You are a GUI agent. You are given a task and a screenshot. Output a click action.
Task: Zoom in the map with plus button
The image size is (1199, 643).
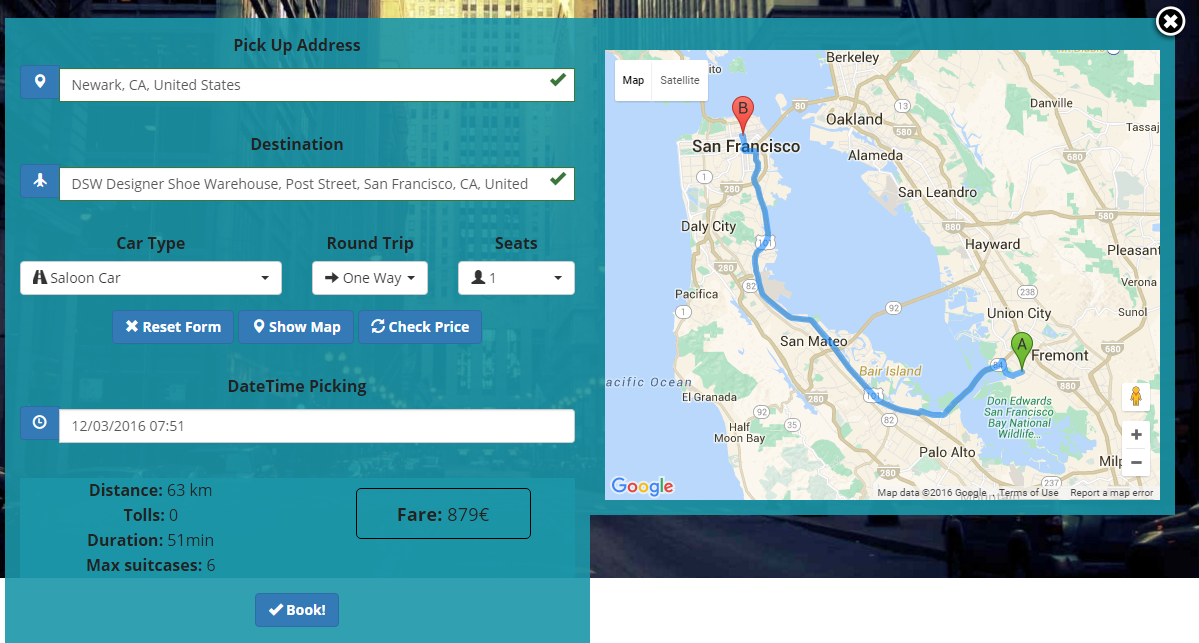[1136, 434]
